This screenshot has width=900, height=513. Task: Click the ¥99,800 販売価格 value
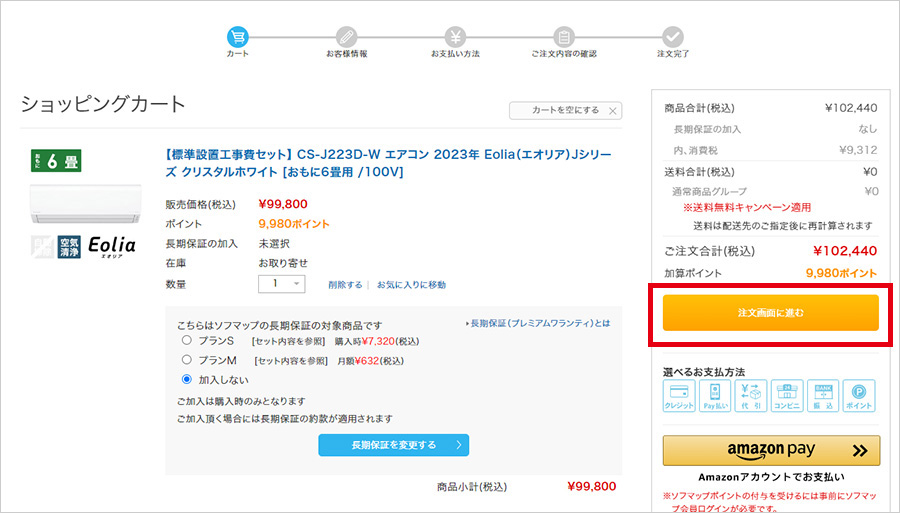coord(283,204)
